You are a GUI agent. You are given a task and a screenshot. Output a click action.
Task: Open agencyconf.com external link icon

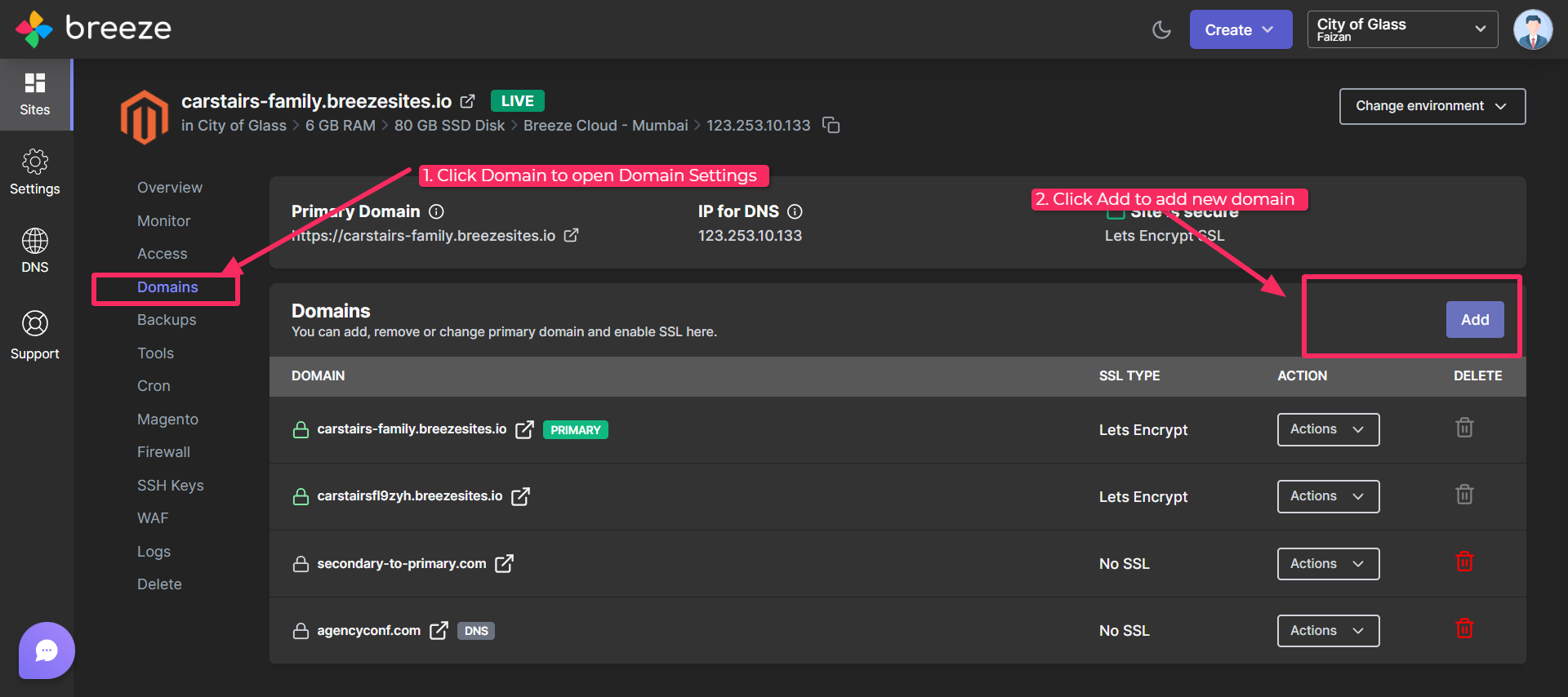[x=439, y=630]
